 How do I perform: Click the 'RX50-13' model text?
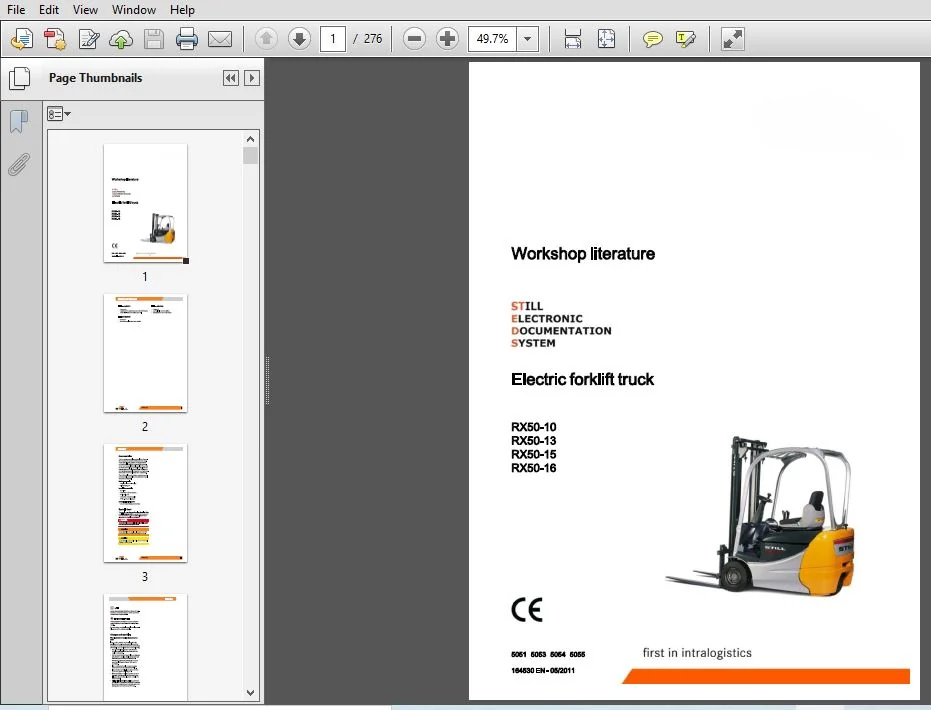533,440
